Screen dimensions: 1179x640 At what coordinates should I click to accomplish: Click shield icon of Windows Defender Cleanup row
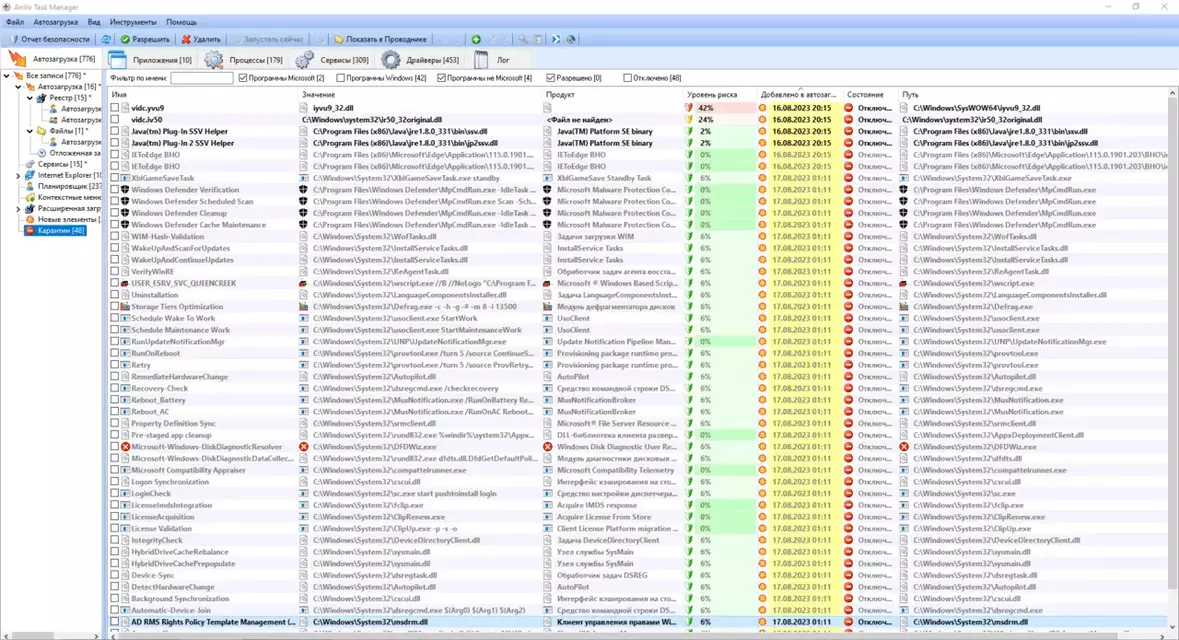(x=126, y=213)
